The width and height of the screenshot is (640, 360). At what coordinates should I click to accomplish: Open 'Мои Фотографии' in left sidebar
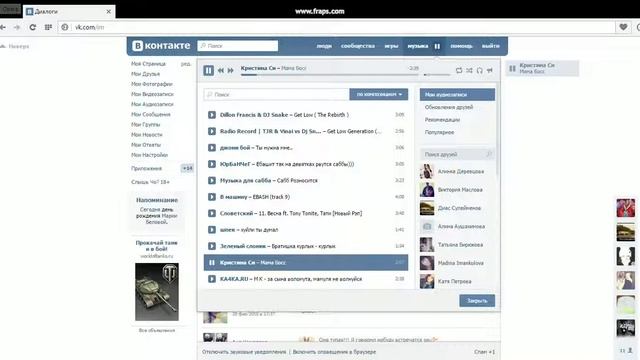click(x=152, y=84)
